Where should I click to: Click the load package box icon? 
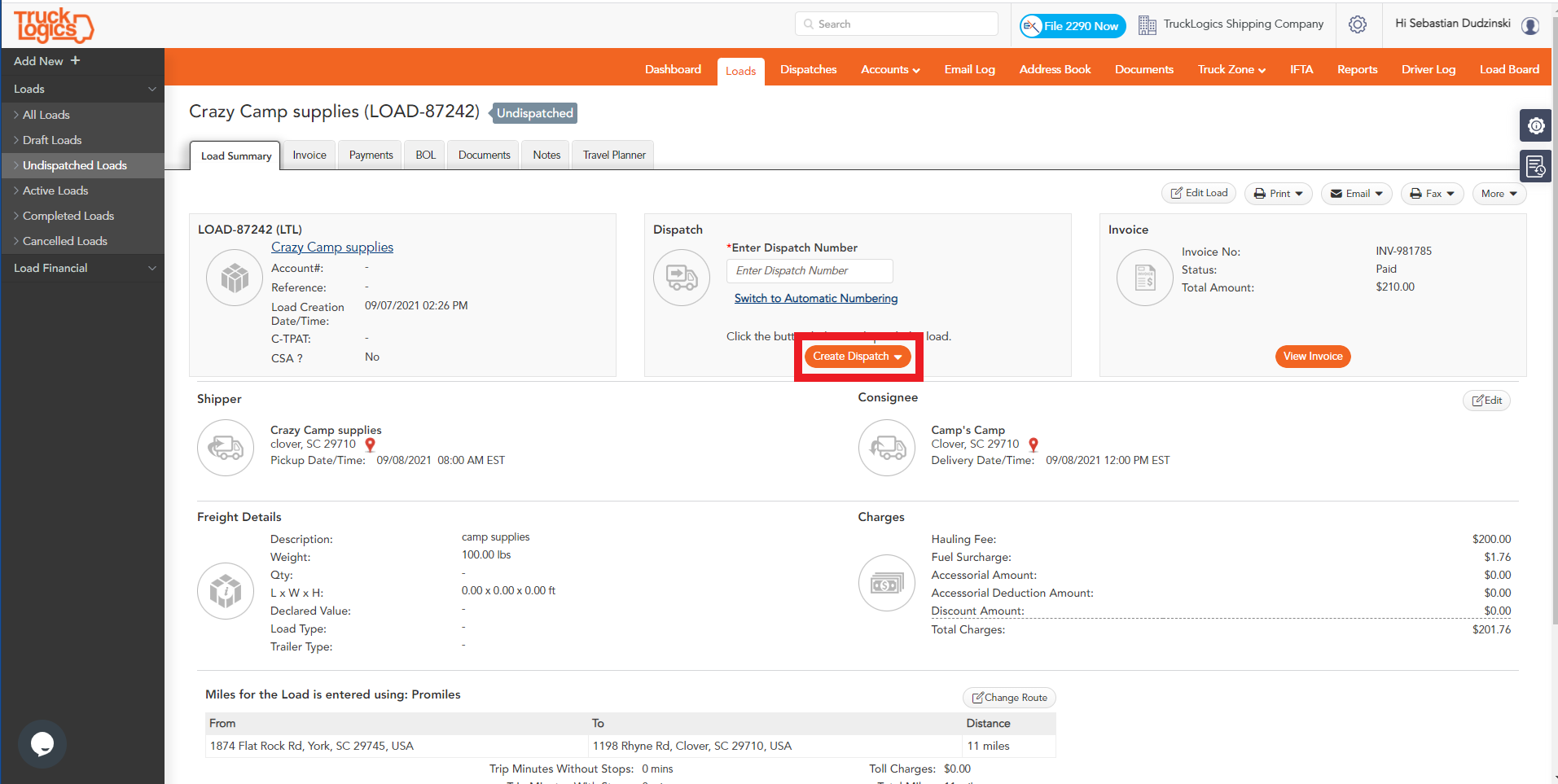[x=235, y=278]
